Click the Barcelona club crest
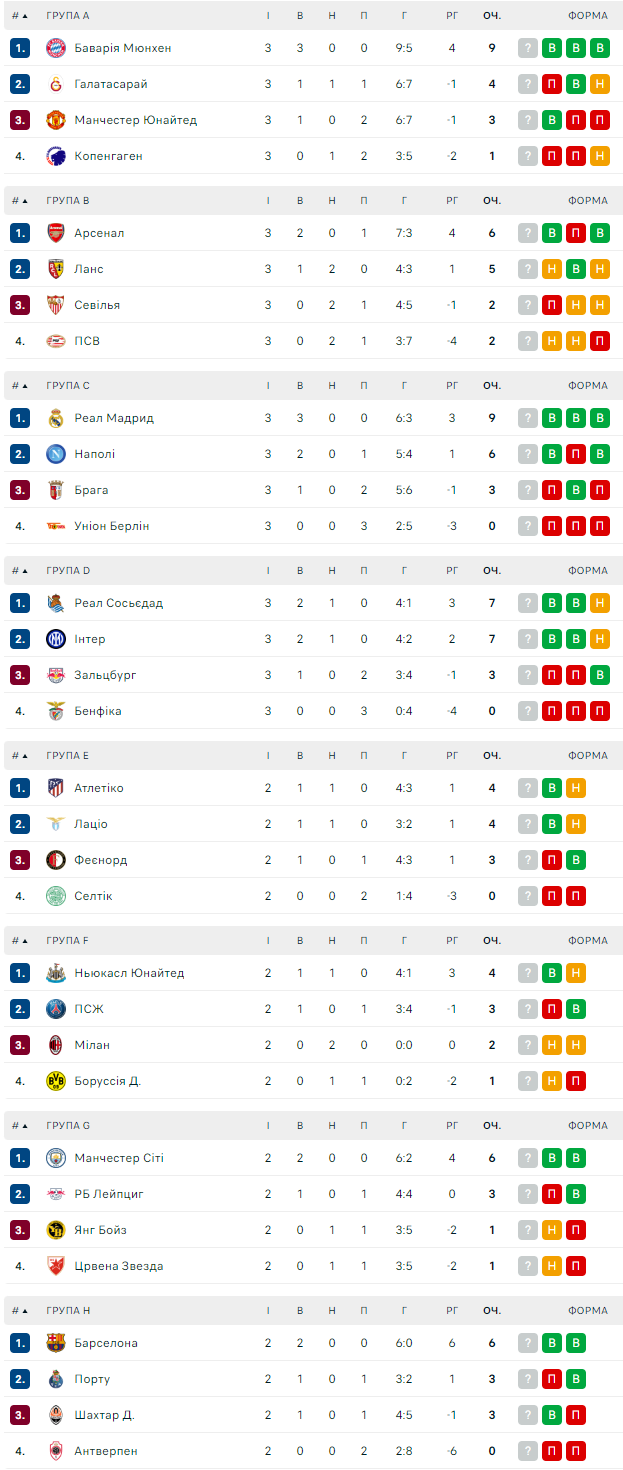Screen dimensions: 623x1470 click(x=56, y=1343)
